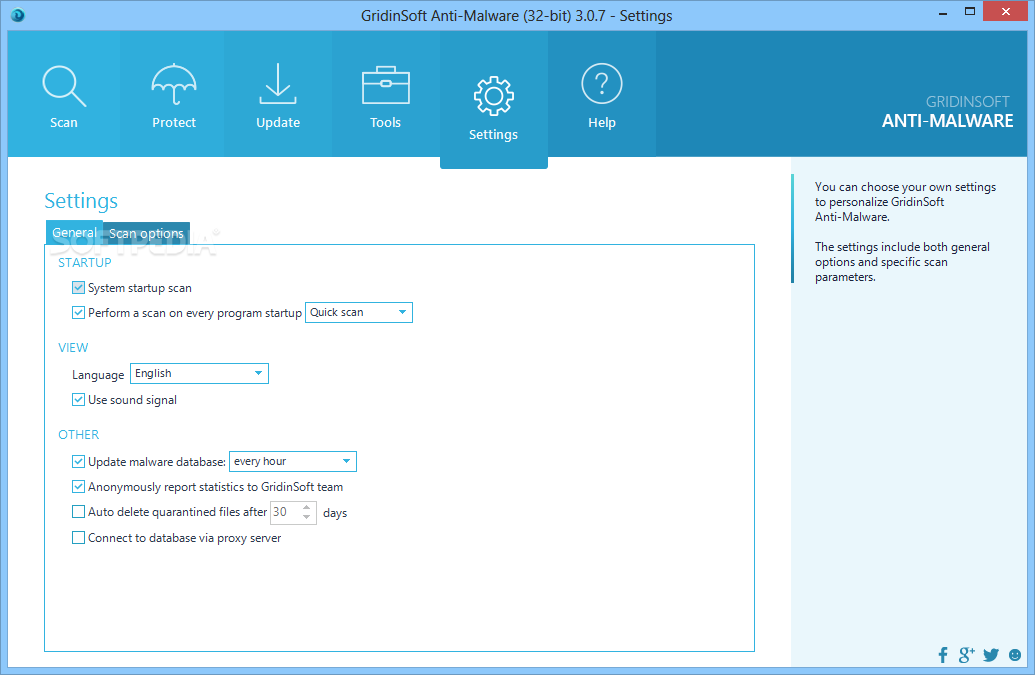Click the Facebook icon
Viewport: 1035px width, 675px height.
click(x=943, y=655)
